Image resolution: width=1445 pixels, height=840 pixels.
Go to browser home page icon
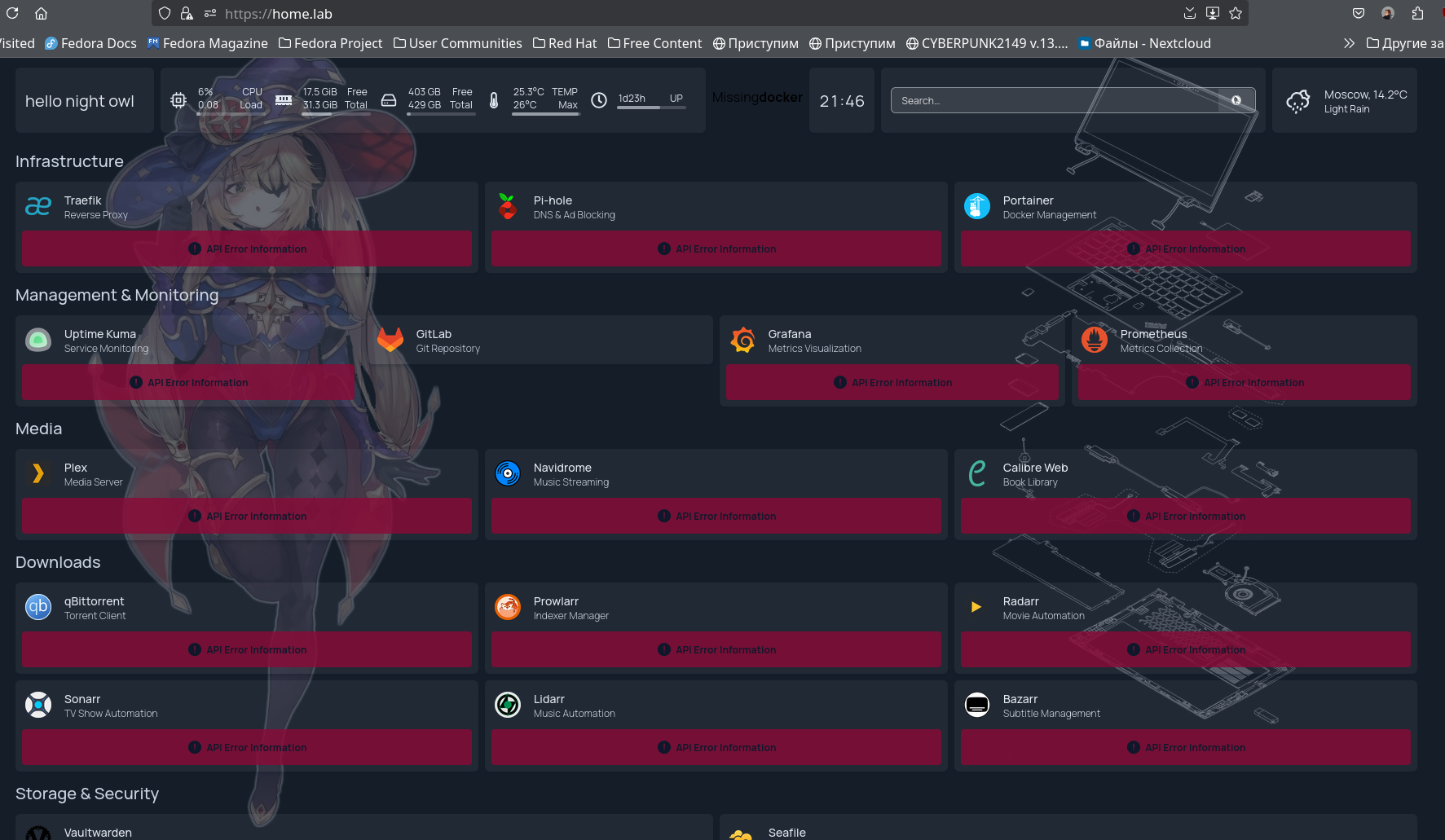pos(42,13)
